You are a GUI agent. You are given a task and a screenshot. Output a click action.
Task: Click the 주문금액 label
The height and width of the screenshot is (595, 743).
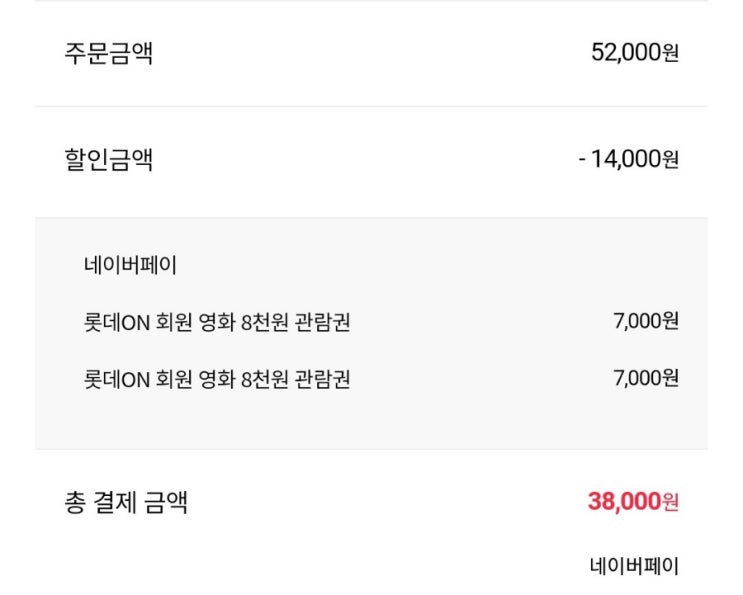109,53
